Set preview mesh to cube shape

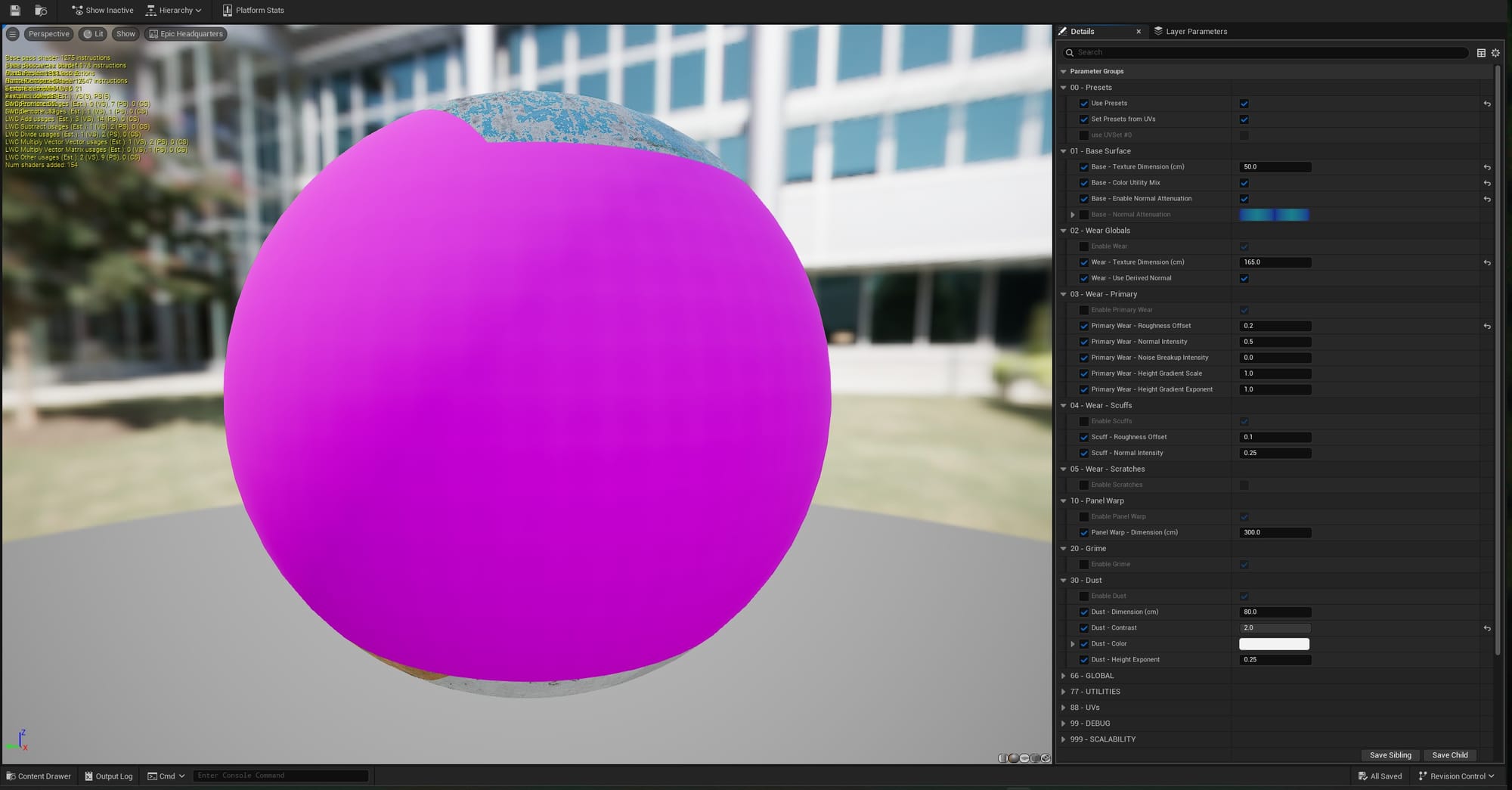point(1035,757)
